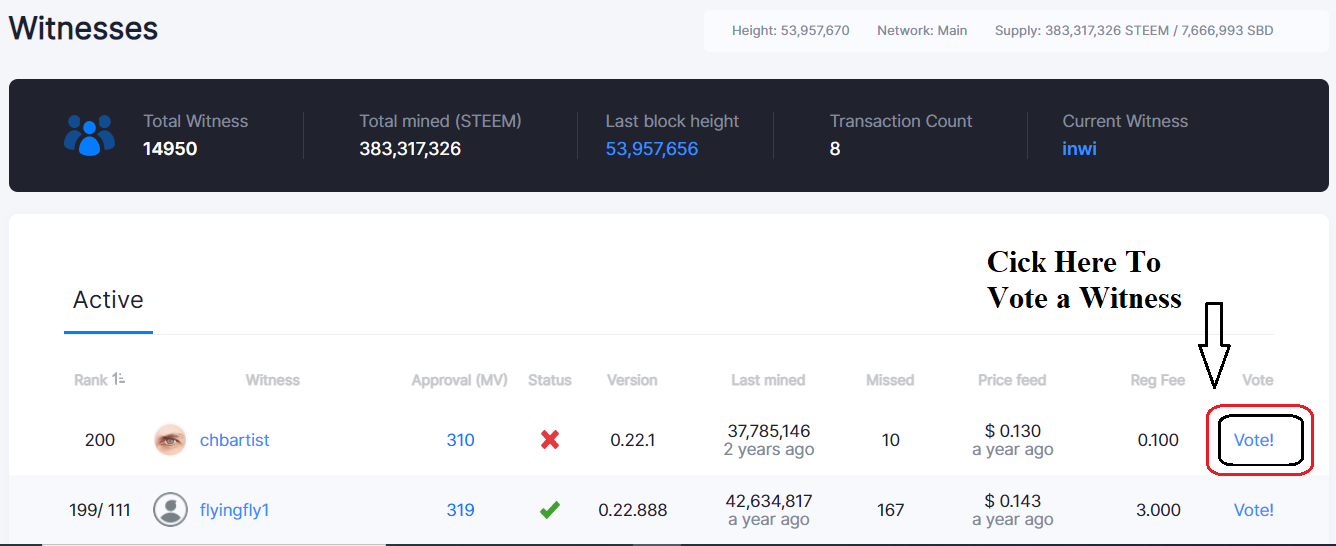This screenshot has width=1336, height=546.
Task: Click flyingfly1's rank 199/ 111 cell
Action: [x=100, y=510]
